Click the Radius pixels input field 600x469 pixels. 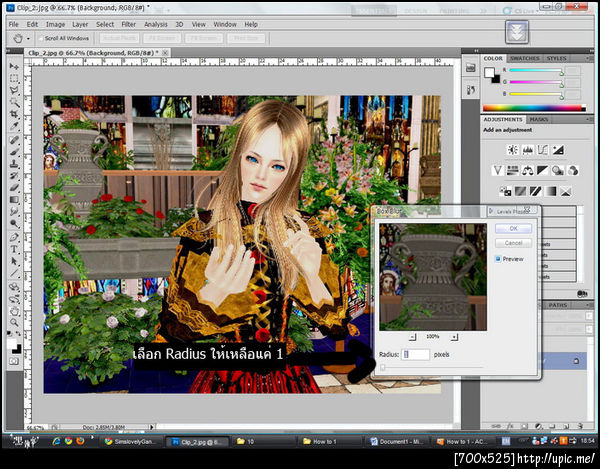[x=415, y=355]
